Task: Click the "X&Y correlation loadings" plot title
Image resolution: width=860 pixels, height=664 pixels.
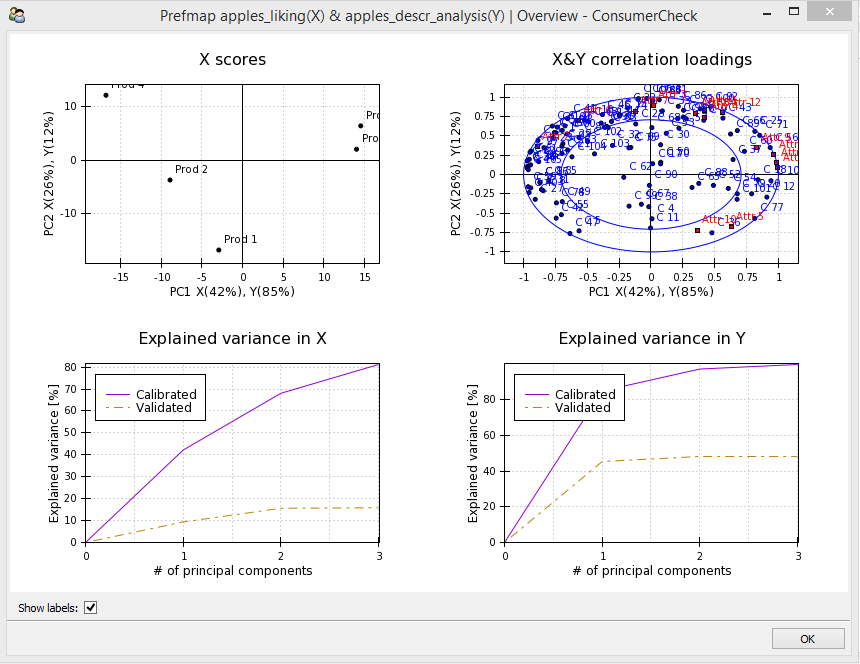Action: (x=652, y=59)
